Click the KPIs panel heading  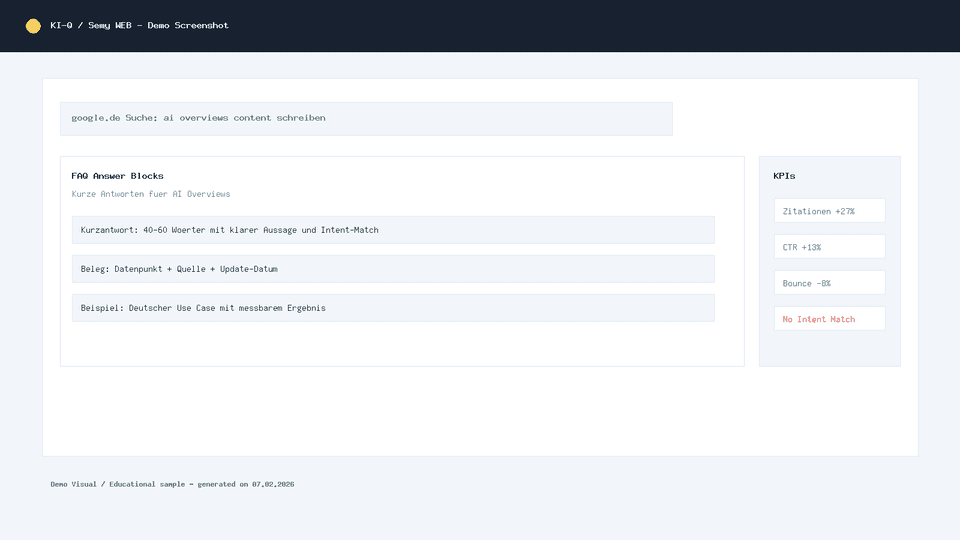(x=784, y=176)
